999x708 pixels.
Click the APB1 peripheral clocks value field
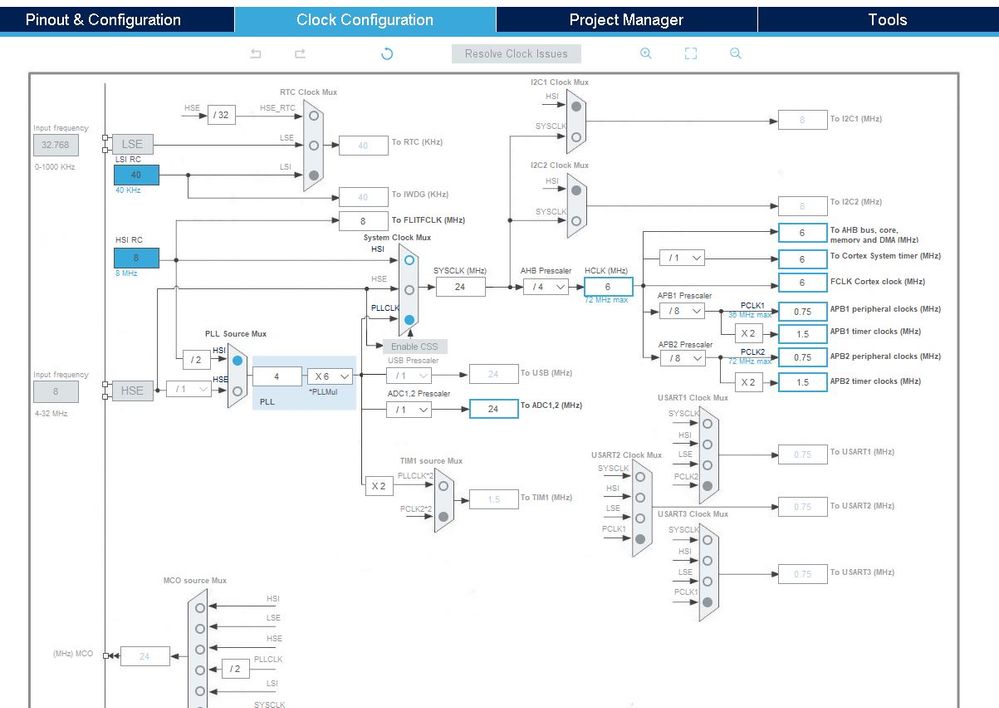point(803,312)
